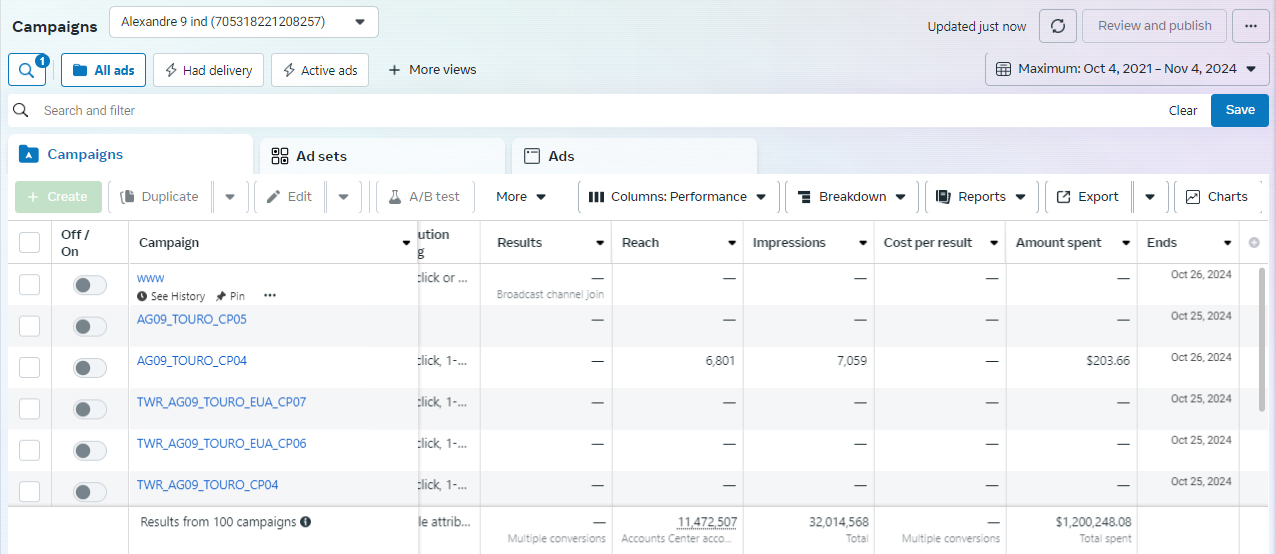1276x554 pixels.
Task: Expand the Breakdown dropdown
Action: tap(851, 197)
